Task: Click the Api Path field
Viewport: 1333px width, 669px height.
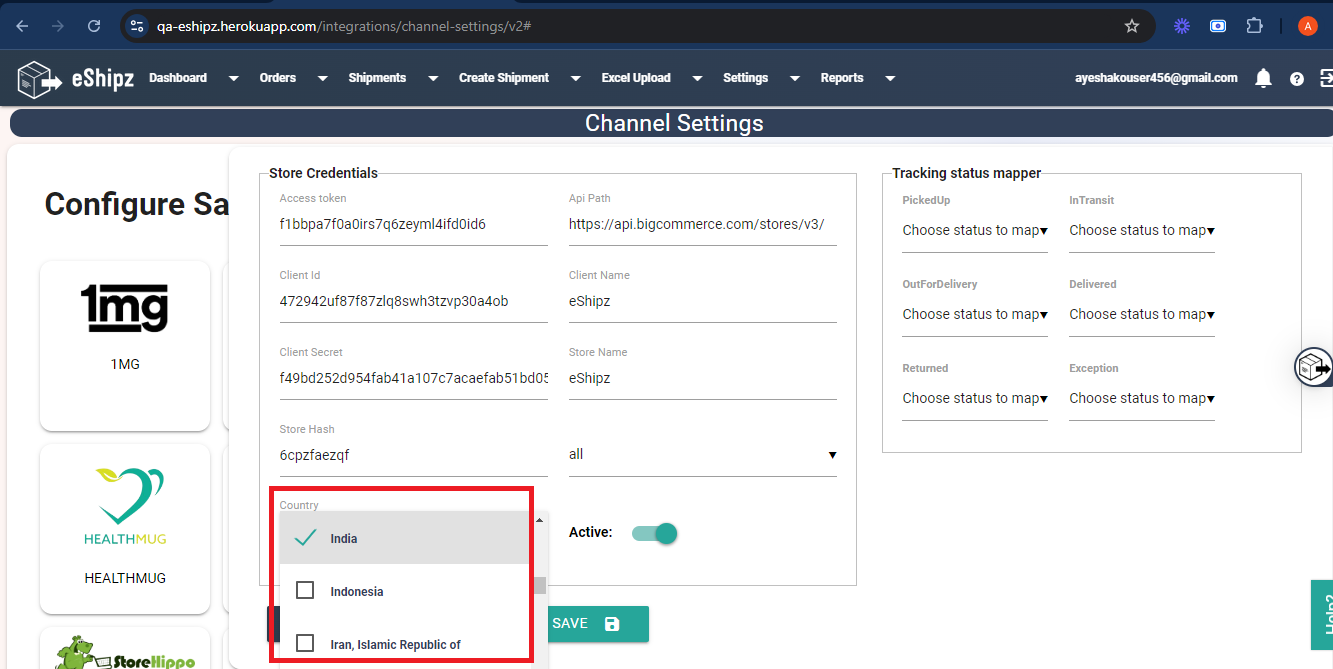Action: pyautogui.click(x=703, y=225)
